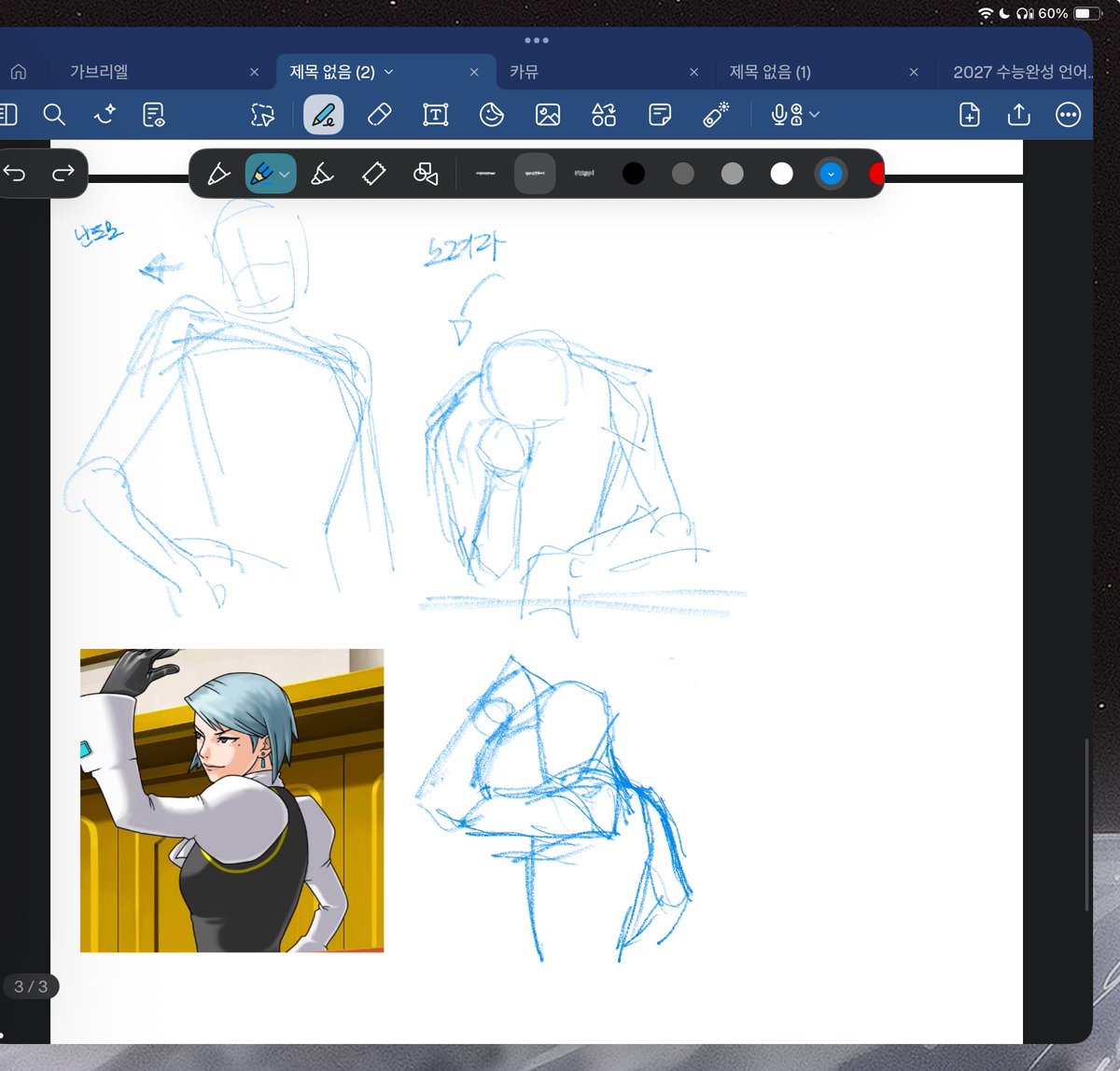Go to the home library icon
Image resolution: width=1120 pixels, height=1071 pixels.
click(x=19, y=72)
